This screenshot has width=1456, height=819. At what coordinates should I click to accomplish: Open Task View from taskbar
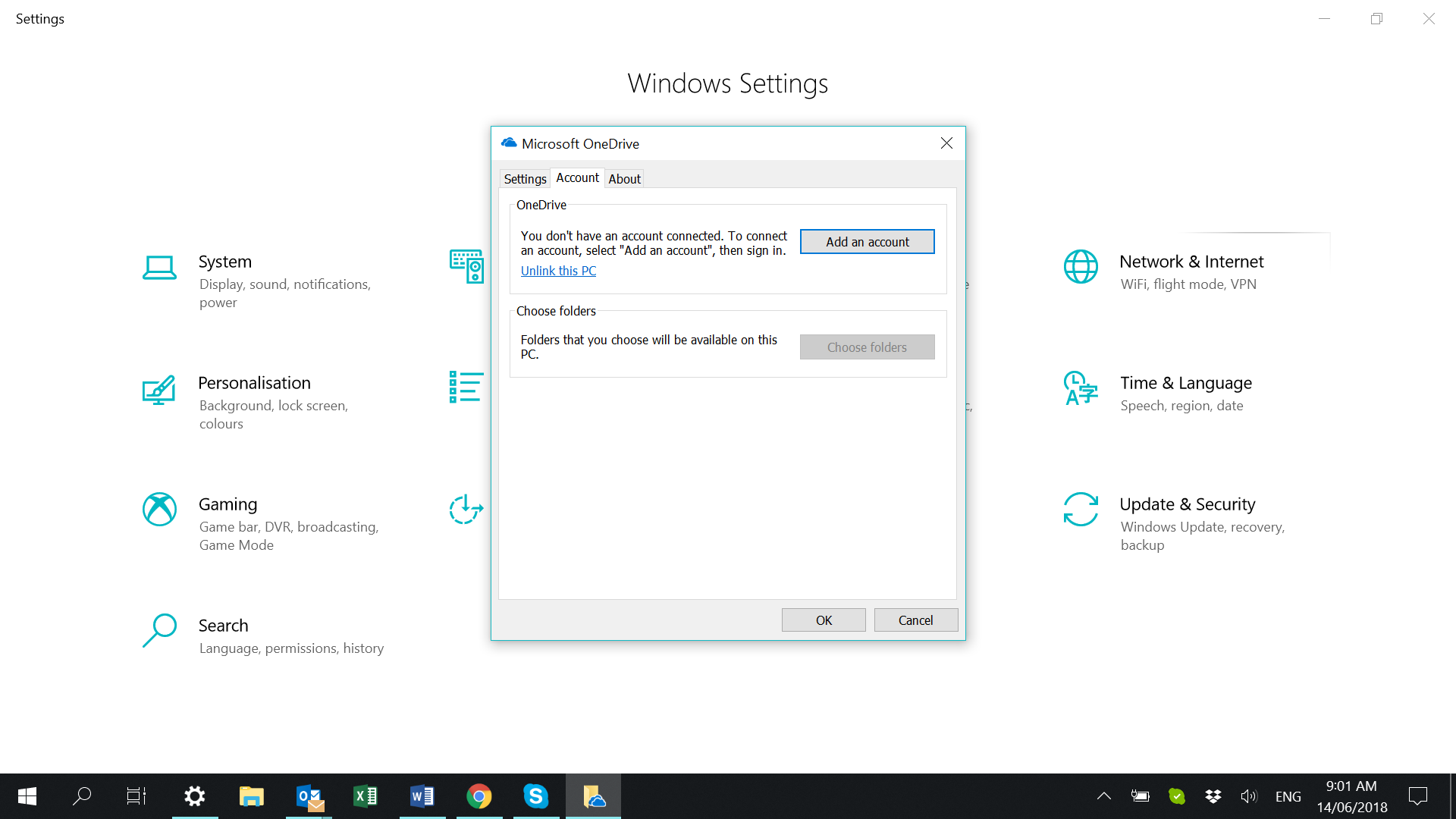(x=136, y=796)
